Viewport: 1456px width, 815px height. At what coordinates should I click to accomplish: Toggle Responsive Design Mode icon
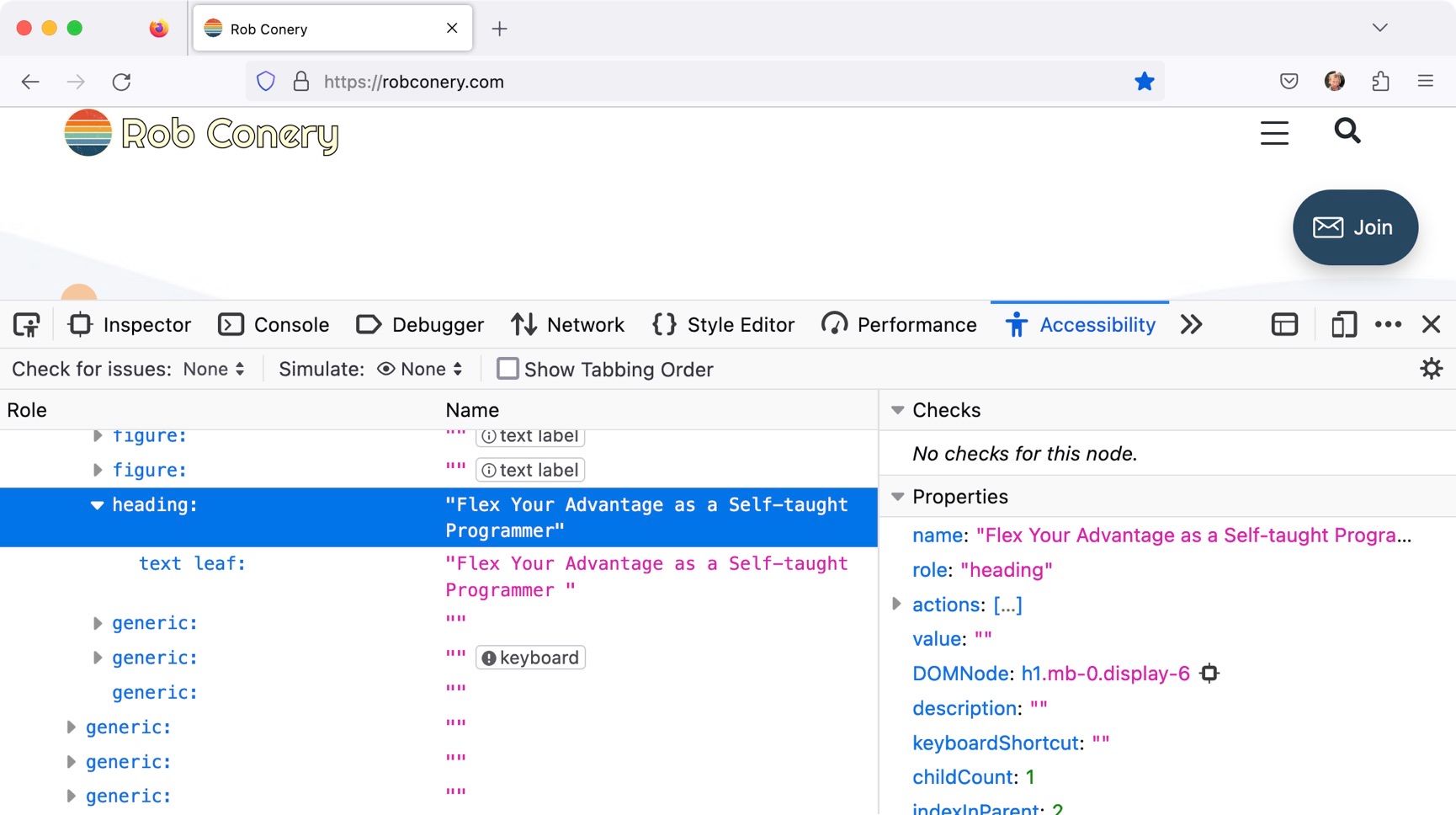pos(1343,325)
